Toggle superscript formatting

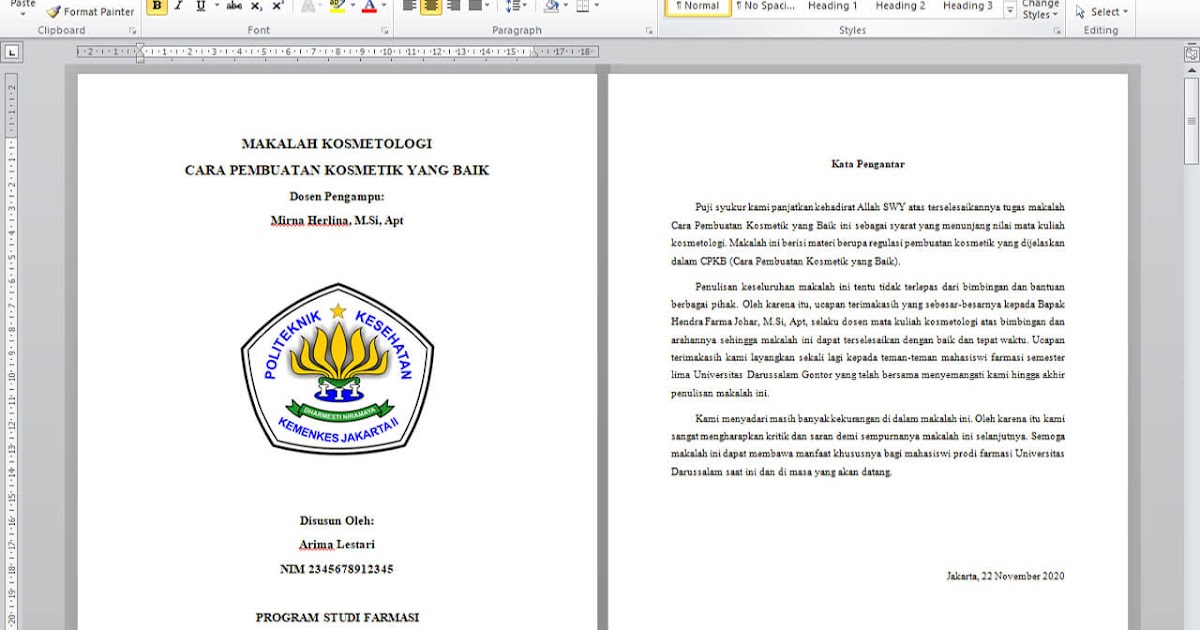[278, 6]
